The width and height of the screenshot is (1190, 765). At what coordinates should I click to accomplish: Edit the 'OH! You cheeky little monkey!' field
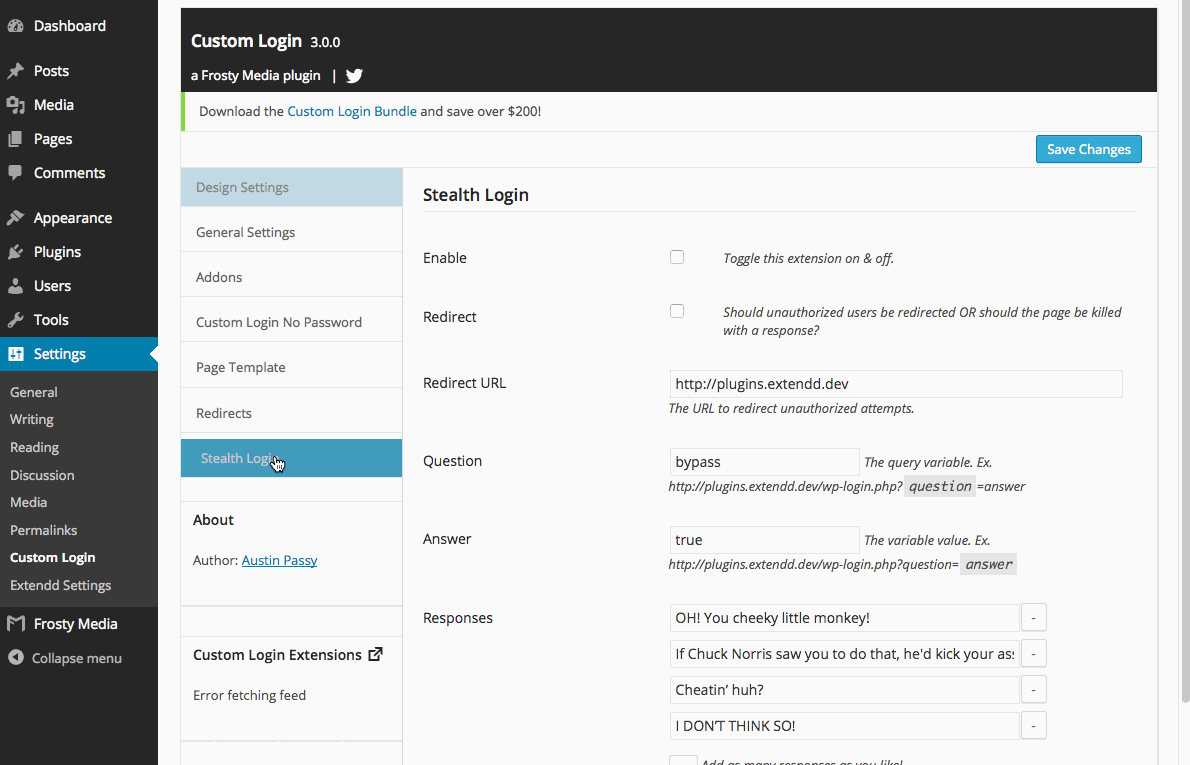[x=844, y=618]
